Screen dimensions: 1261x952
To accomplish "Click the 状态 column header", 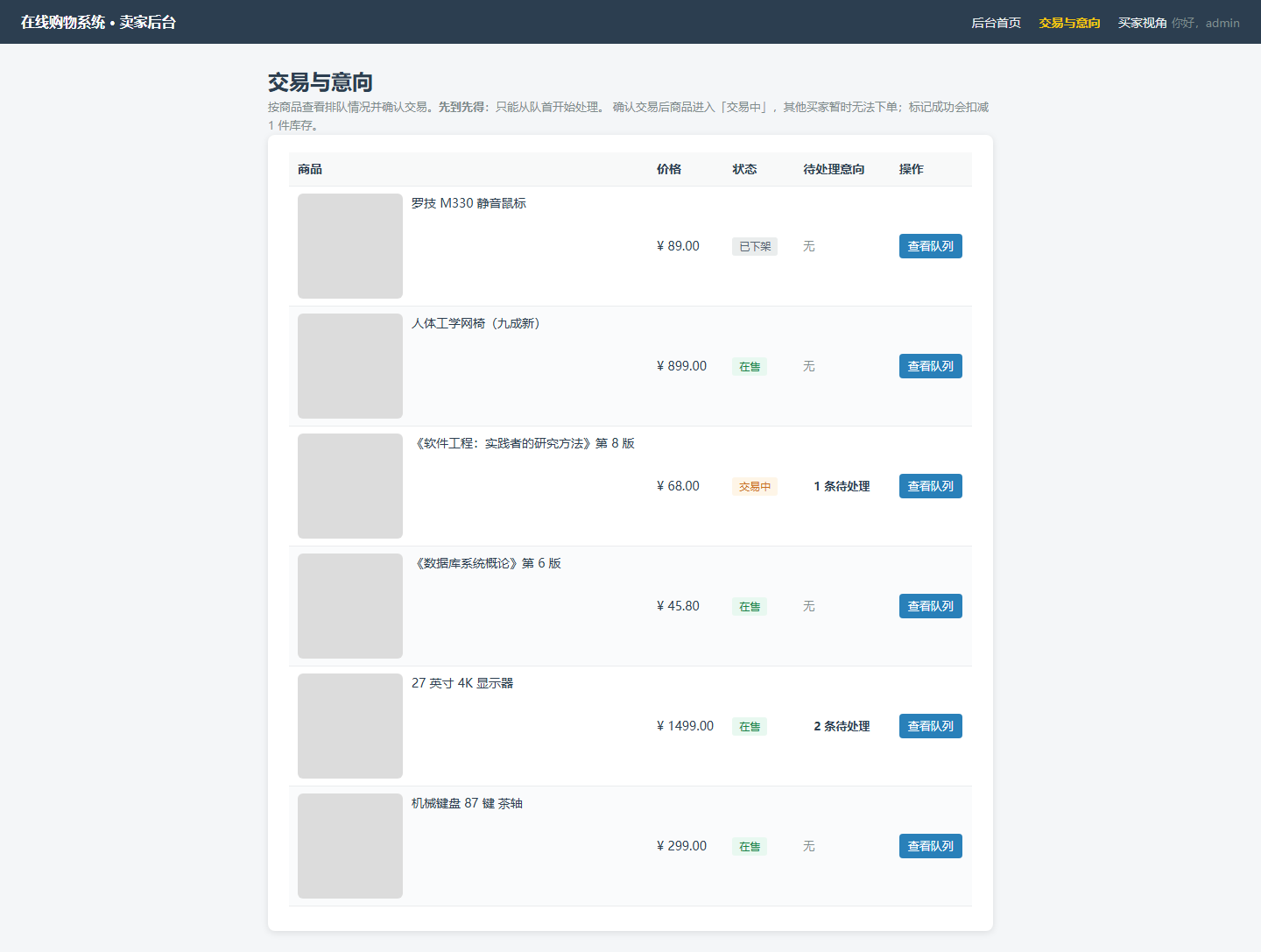I will click(744, 169).
